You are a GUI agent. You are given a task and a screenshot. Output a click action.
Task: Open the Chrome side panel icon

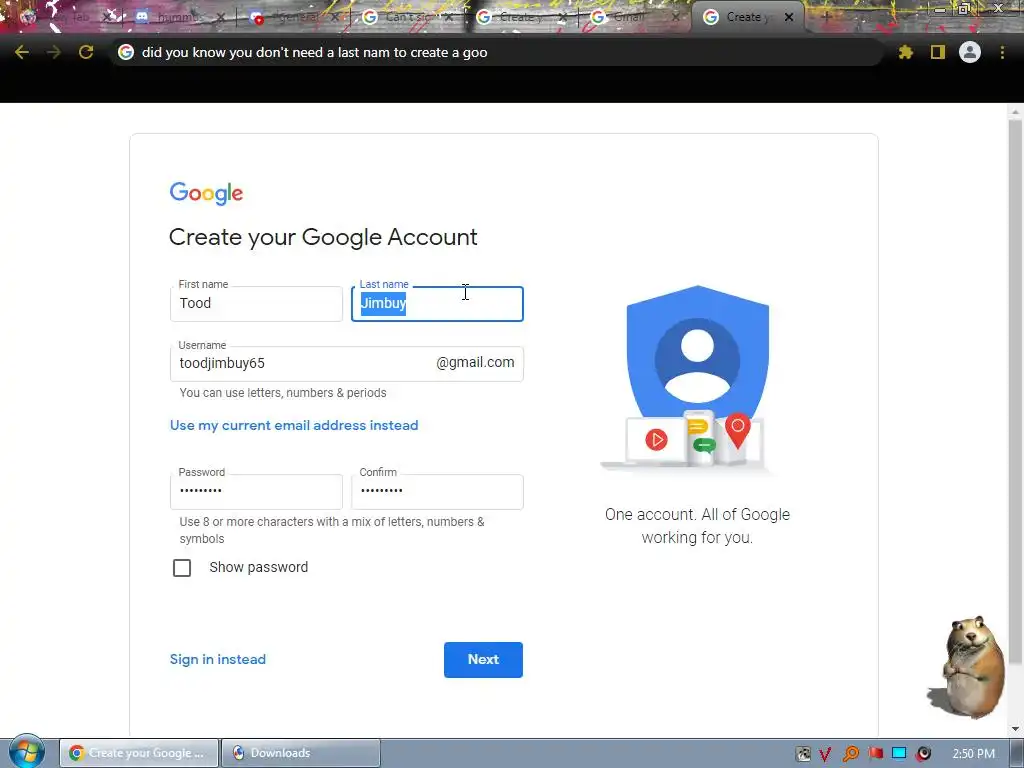[938, 52]
